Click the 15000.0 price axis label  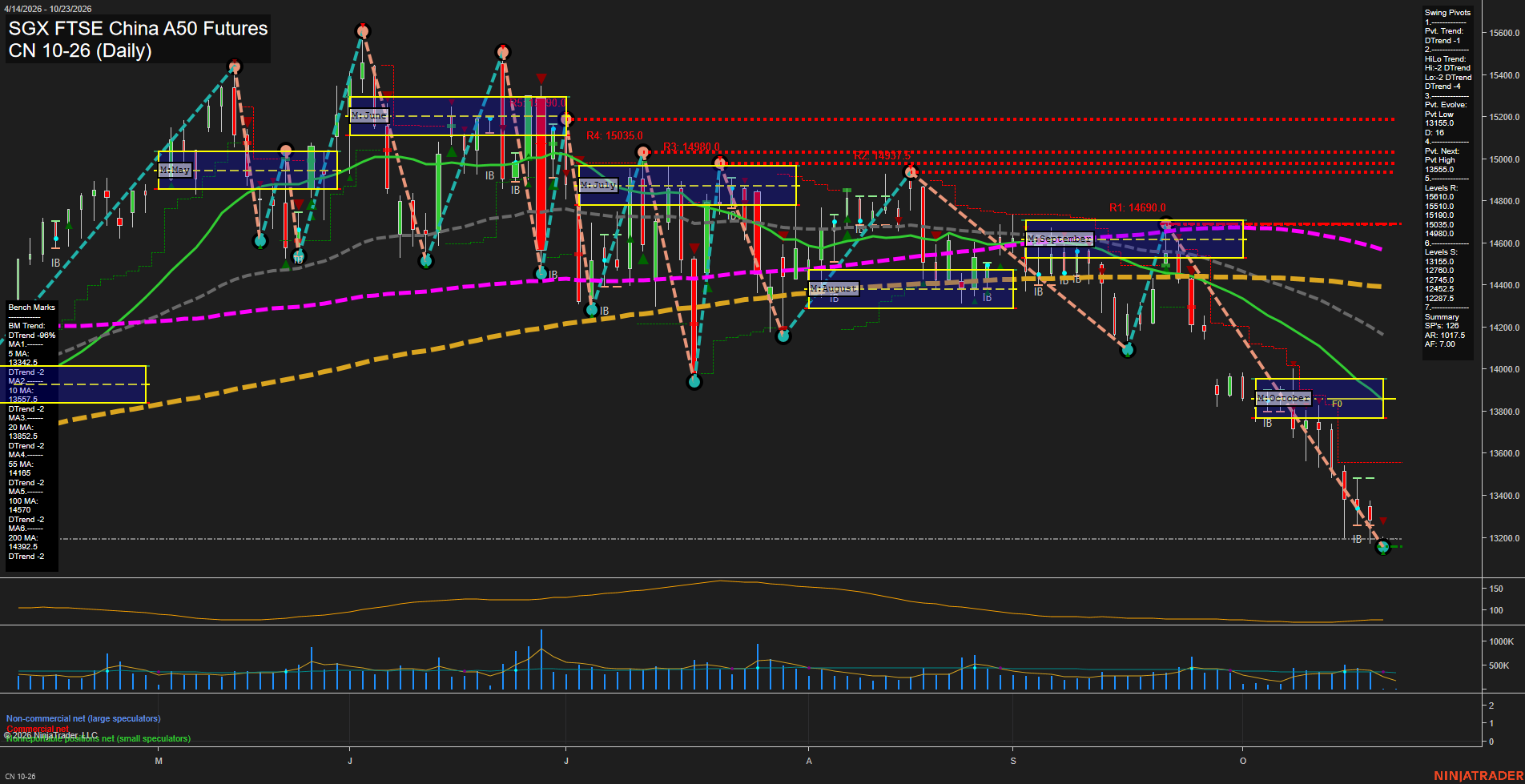click(x=1504, y=159)
